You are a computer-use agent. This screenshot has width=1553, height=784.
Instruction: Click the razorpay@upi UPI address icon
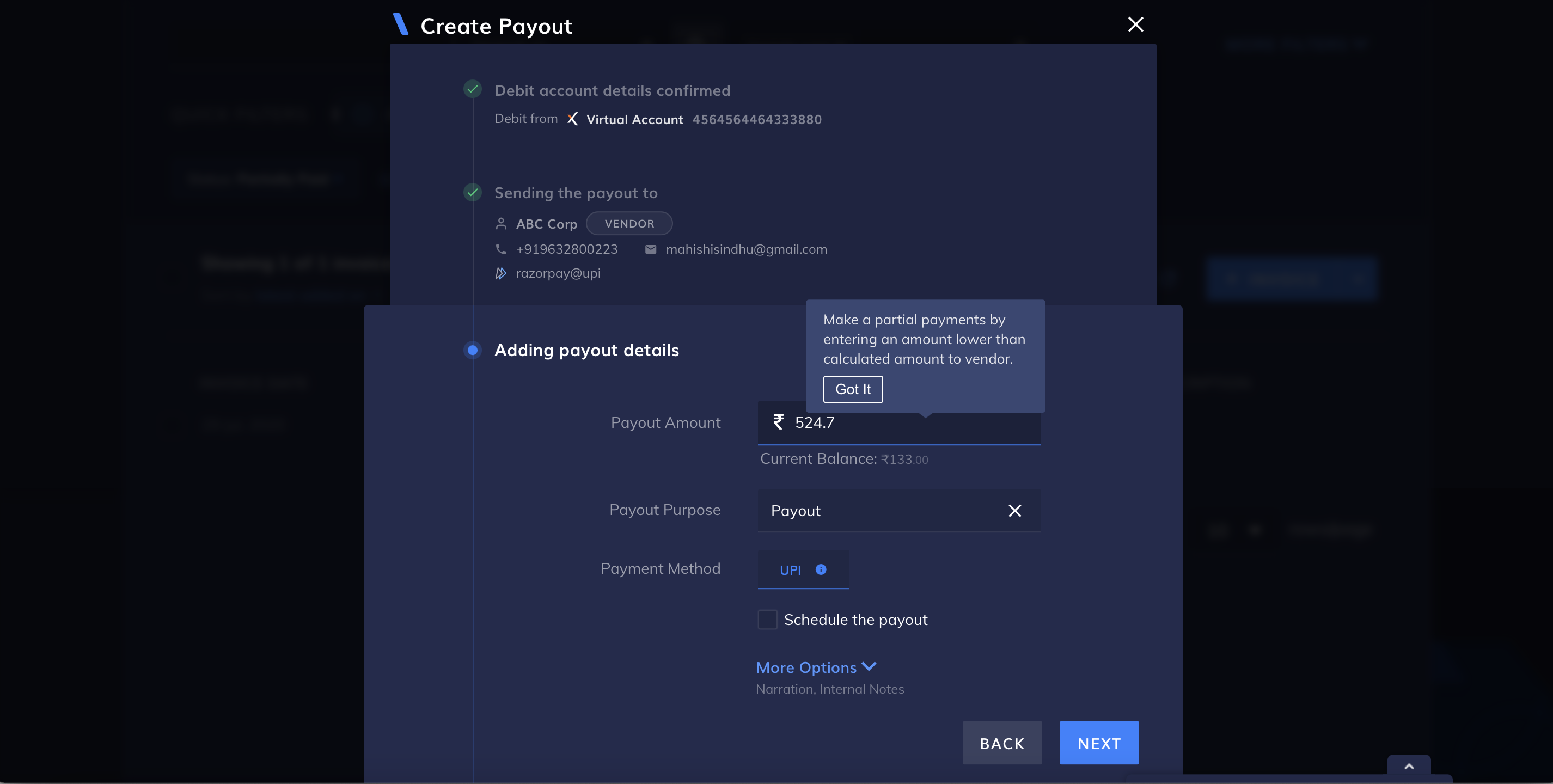pos(500,272)
